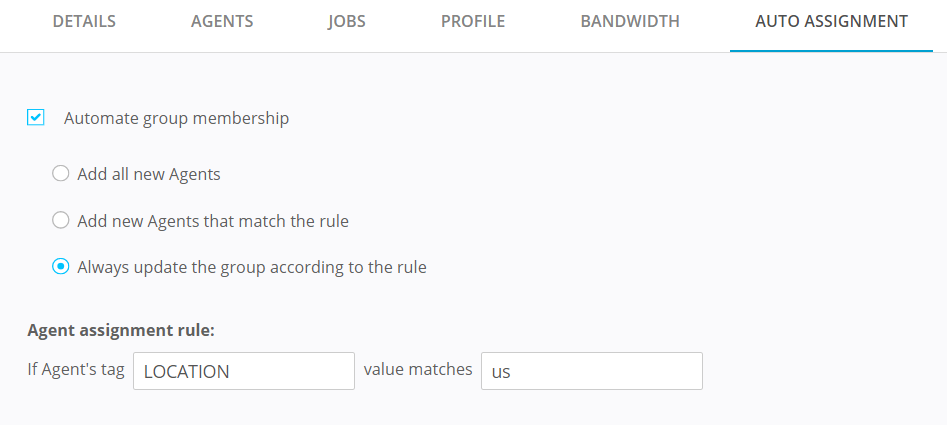
Task: Uncheck the Automate group membership checkbox
Action: 36,118
